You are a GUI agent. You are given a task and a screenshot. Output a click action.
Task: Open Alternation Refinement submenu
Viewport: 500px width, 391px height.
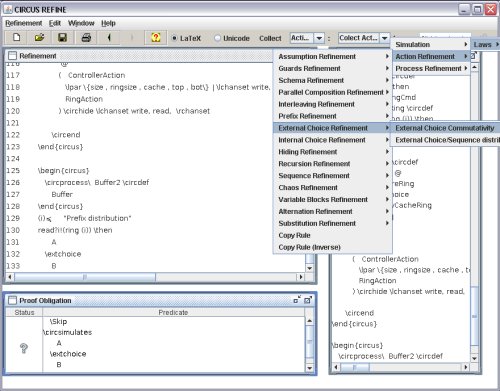pyautogui.click(x=333, y=212)
